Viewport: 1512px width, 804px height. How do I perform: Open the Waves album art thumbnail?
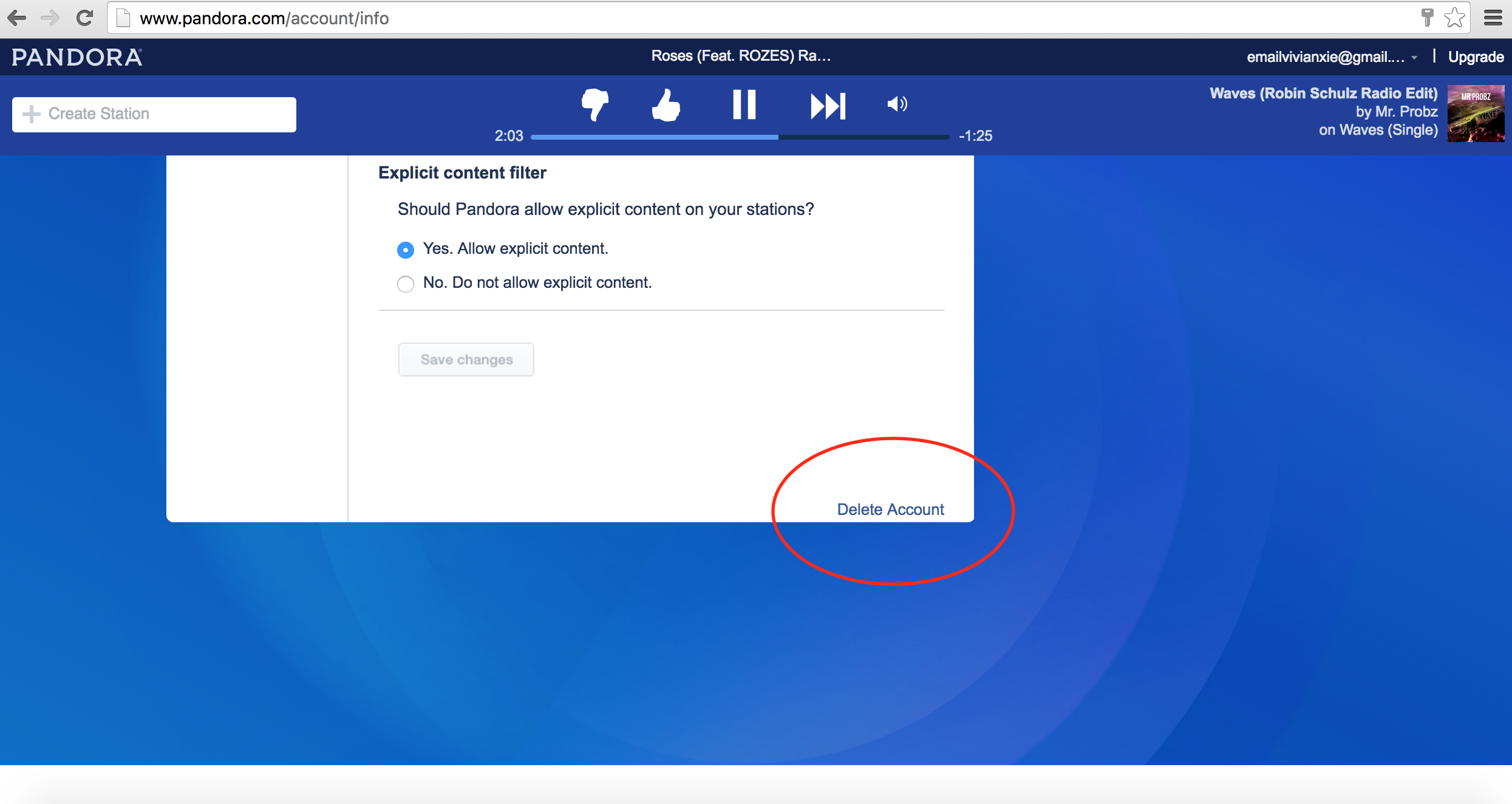click(1476, 114)
